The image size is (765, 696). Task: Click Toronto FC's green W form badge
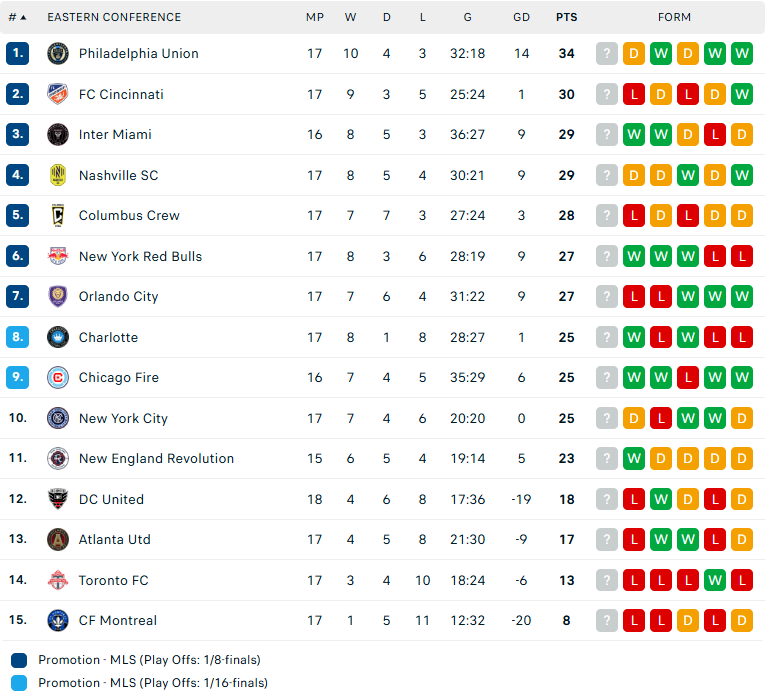(715, 580)
